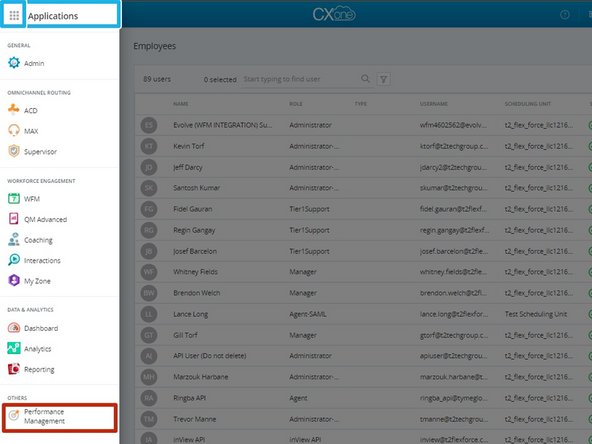Click Test Scheduling Unit cell
The image size is (592, 444).
535,314
